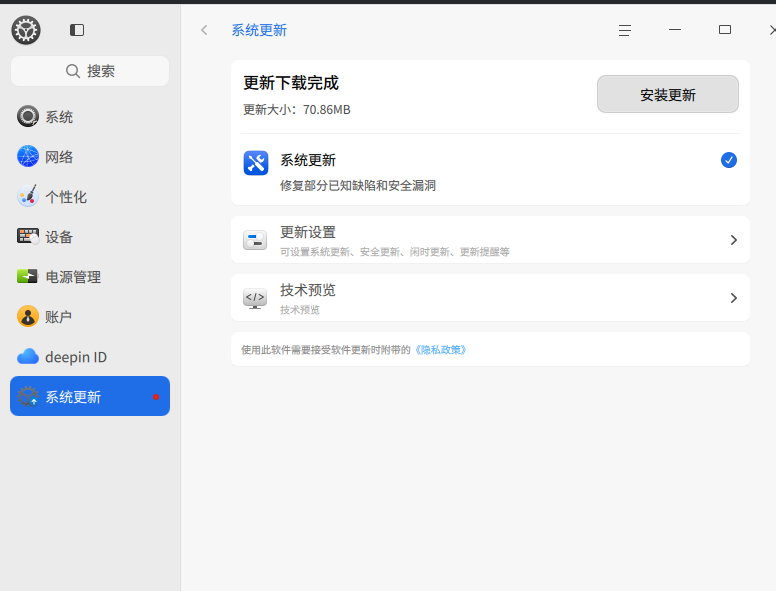The width and height of the screenshot is (776, 591).
Task: Open the 《隐私政策》 link
Action: tap(440, 350)
